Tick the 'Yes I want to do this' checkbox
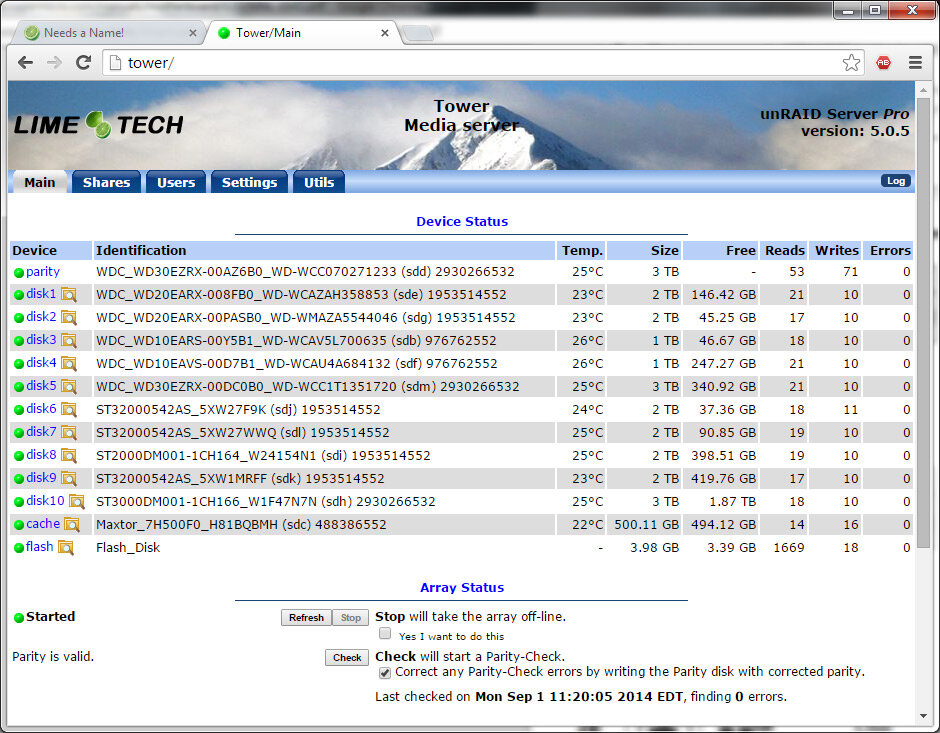 coord(385,634)
